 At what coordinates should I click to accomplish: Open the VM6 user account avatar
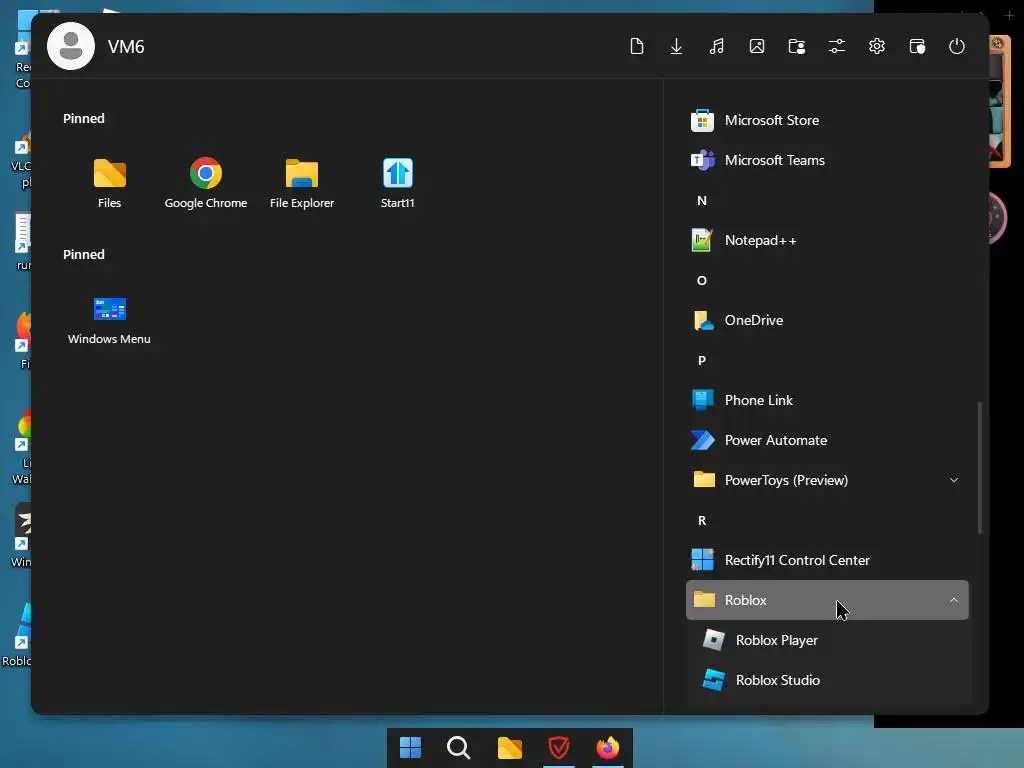71,46
